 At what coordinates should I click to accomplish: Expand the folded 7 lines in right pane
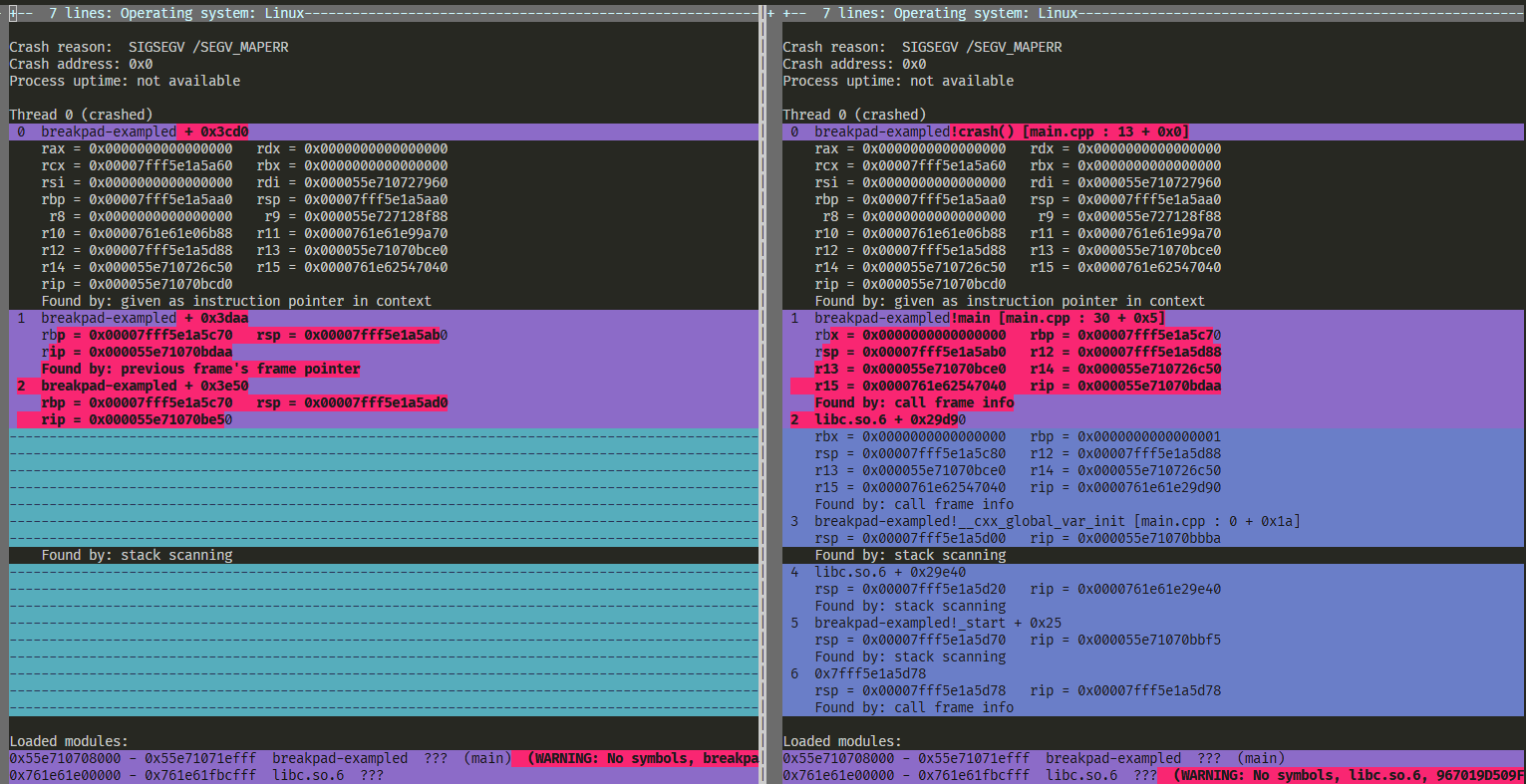pos(1153,13)
